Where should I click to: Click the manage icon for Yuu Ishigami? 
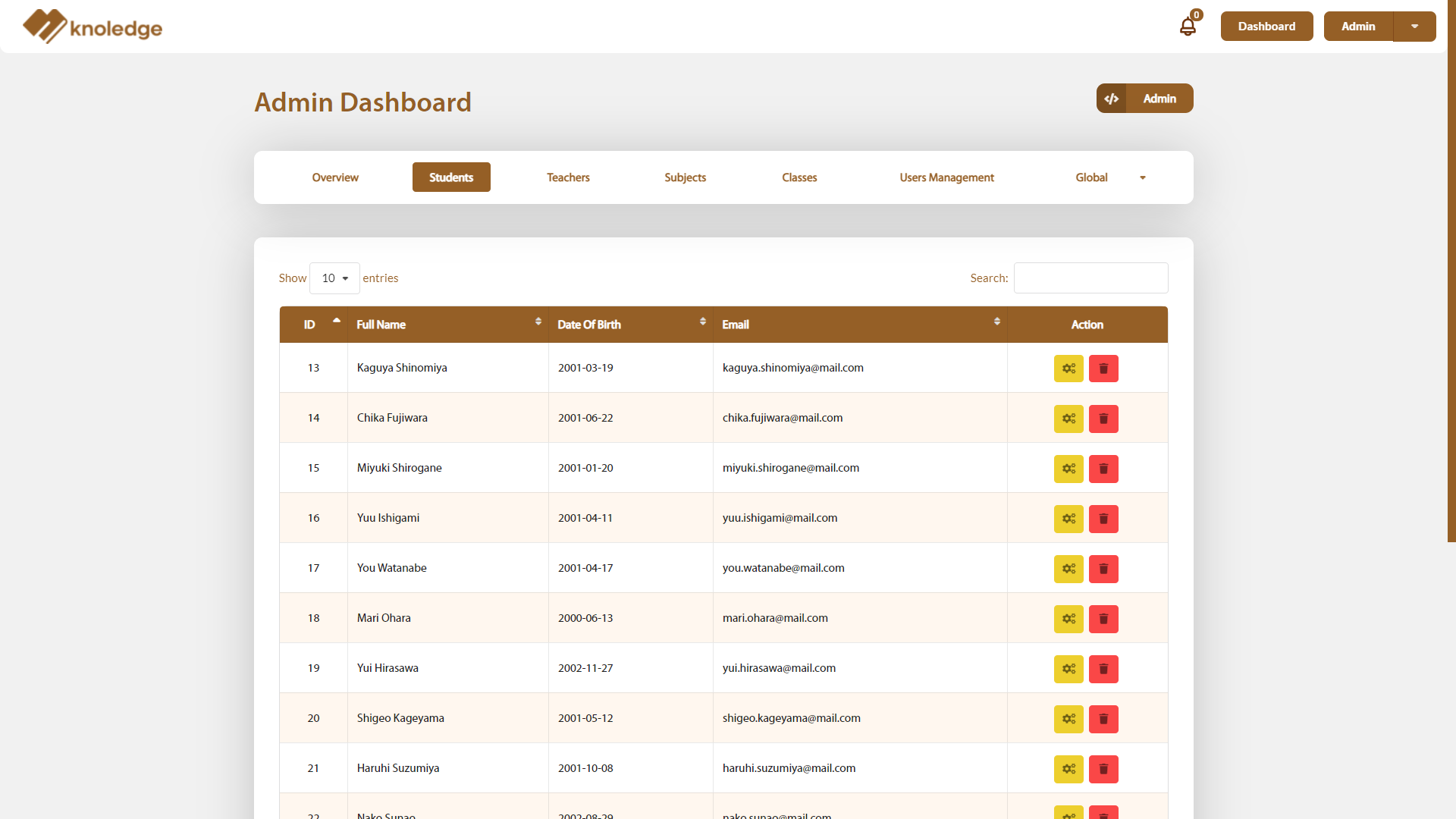(1069, 518)
